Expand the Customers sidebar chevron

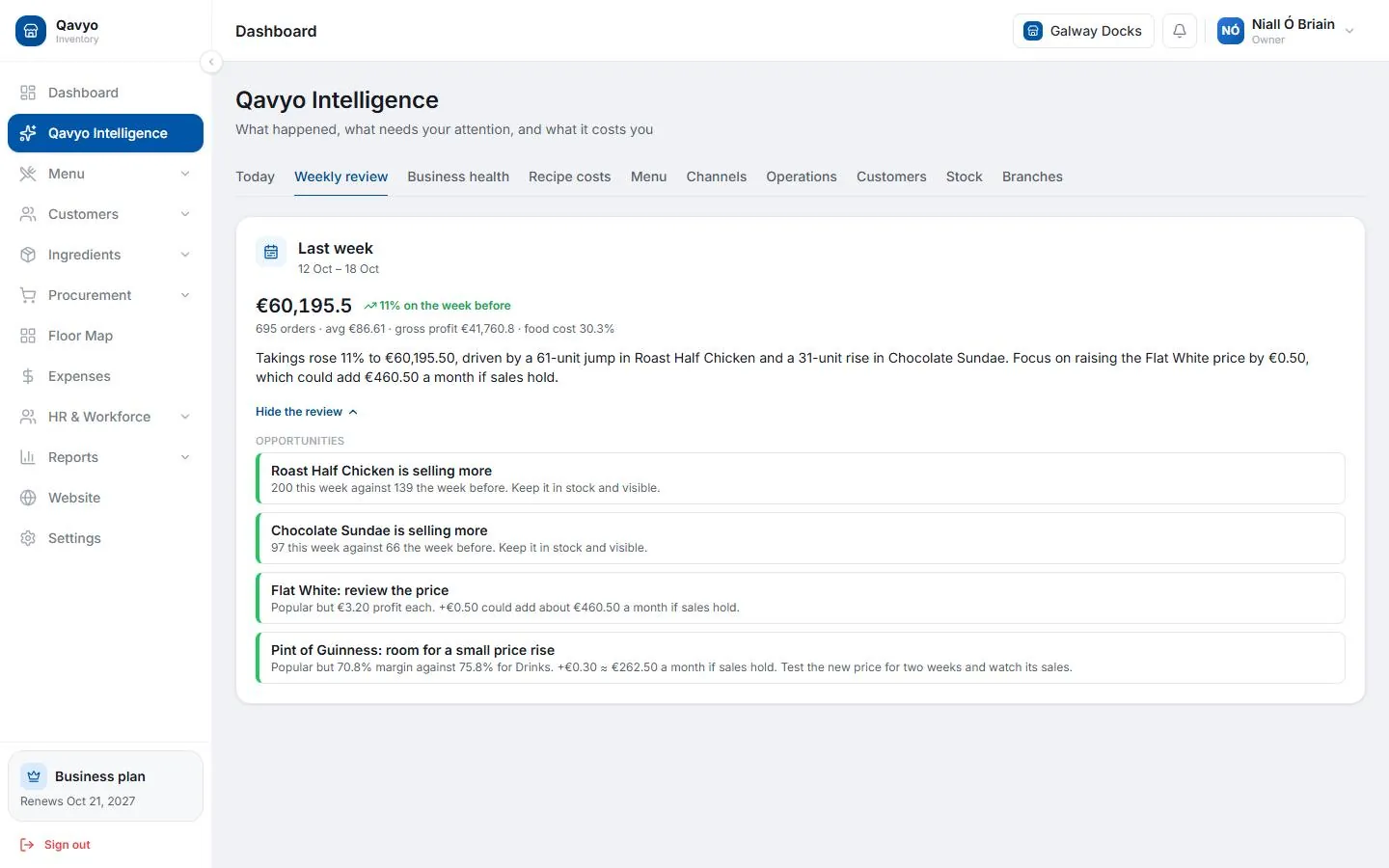click(185, 214)
